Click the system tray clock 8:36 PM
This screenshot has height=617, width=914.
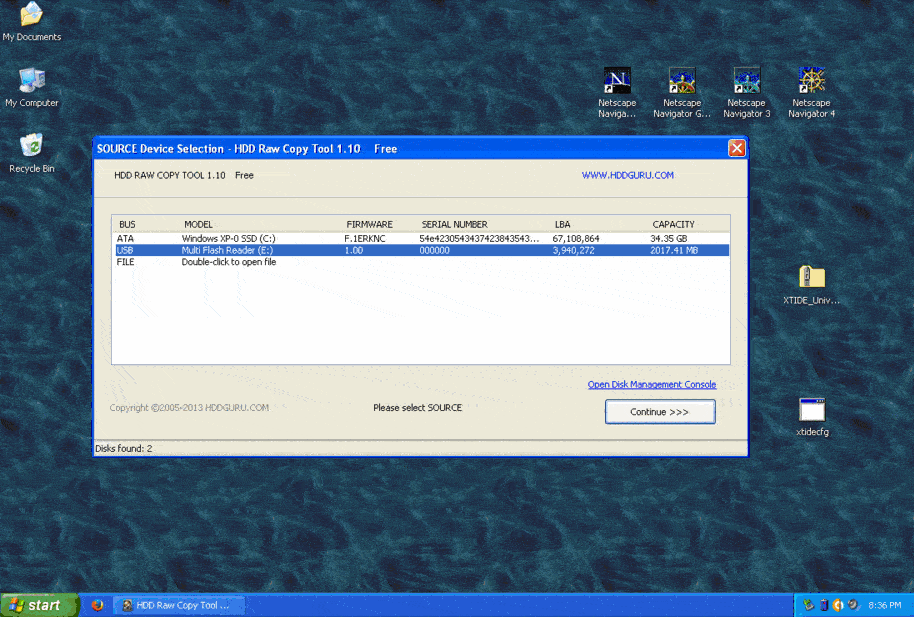tap(884, 605)
